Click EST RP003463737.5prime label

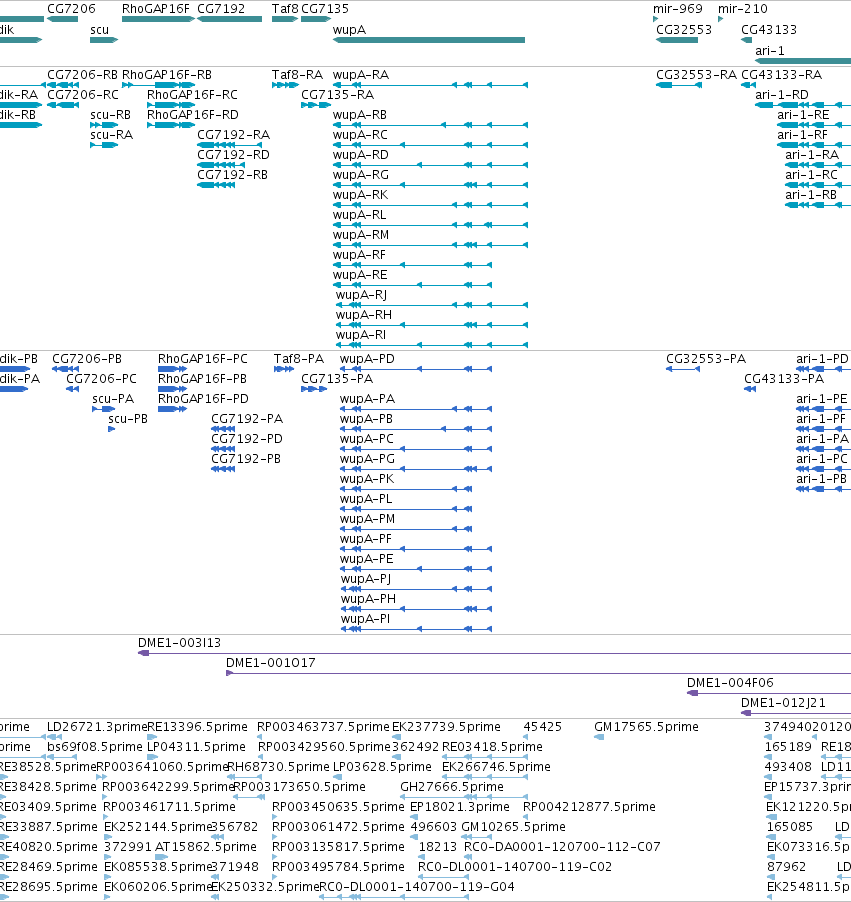pyautogui.click(x=323, y=727)
